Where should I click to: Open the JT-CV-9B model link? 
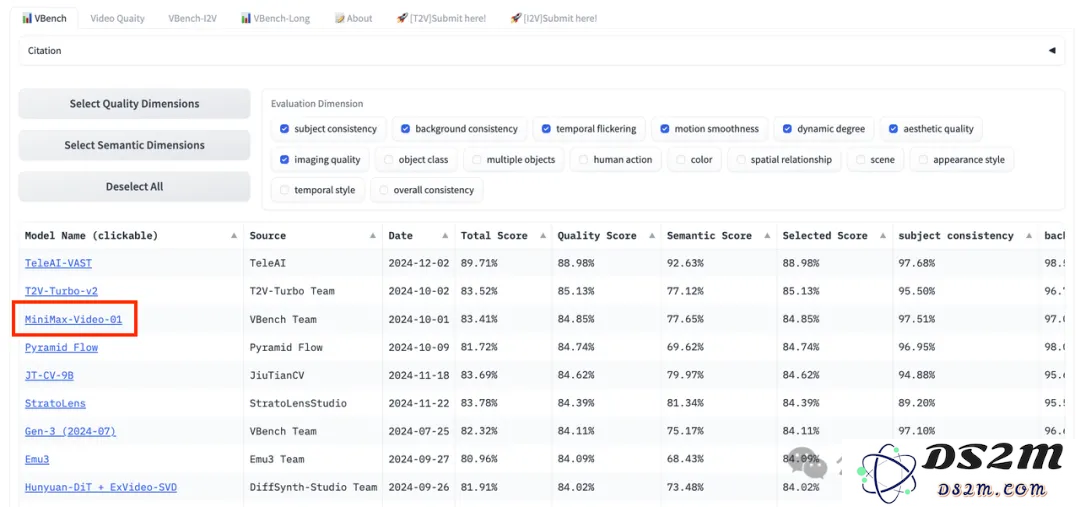(49, 375)
